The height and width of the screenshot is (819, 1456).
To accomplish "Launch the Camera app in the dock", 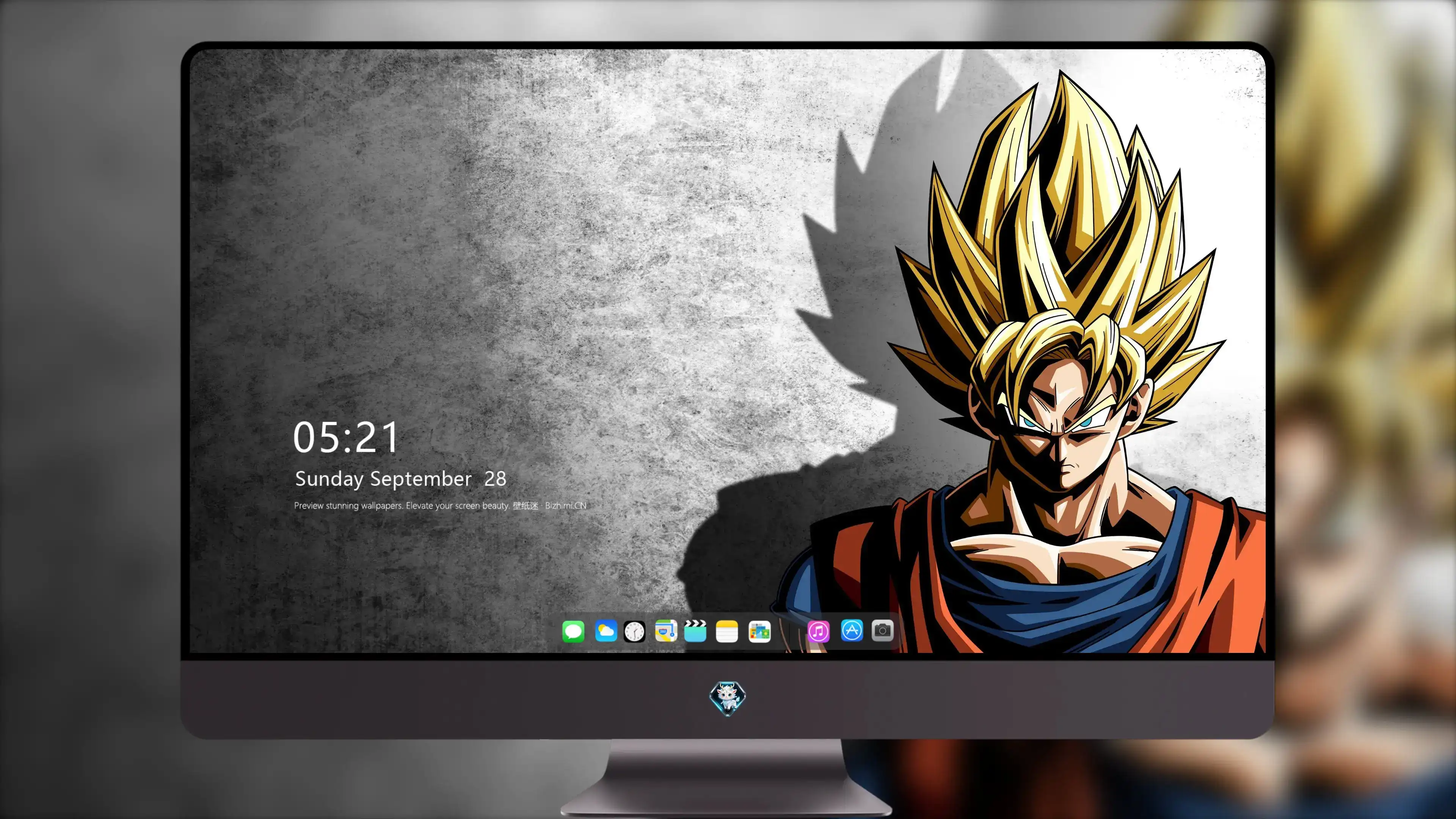I will [882, 630].
